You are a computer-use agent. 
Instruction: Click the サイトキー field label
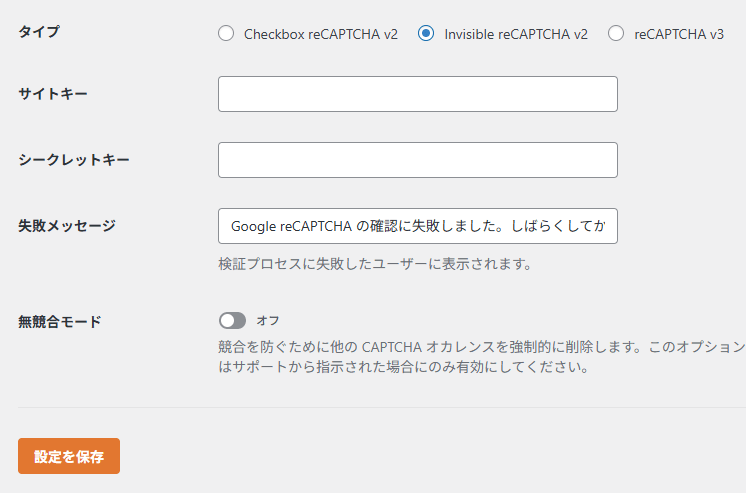(x=53, y=94)
